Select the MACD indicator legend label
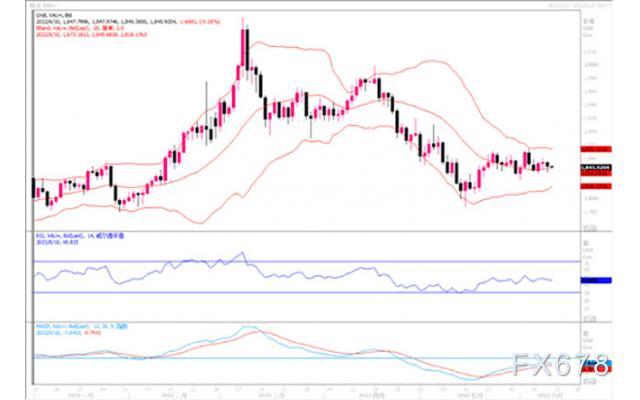Viewport: 640px width, 400px height. coord(81,327)
